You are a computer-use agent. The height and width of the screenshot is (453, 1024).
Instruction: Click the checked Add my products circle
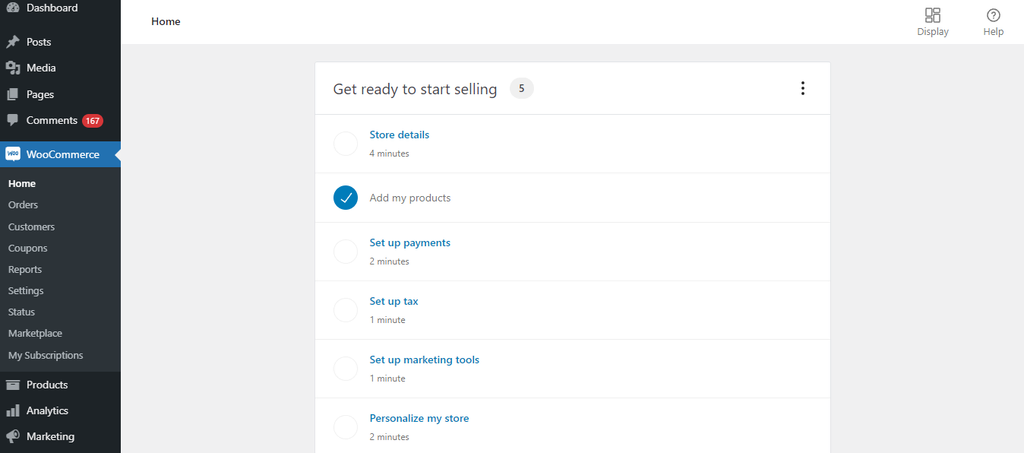(x=345, y=198)
